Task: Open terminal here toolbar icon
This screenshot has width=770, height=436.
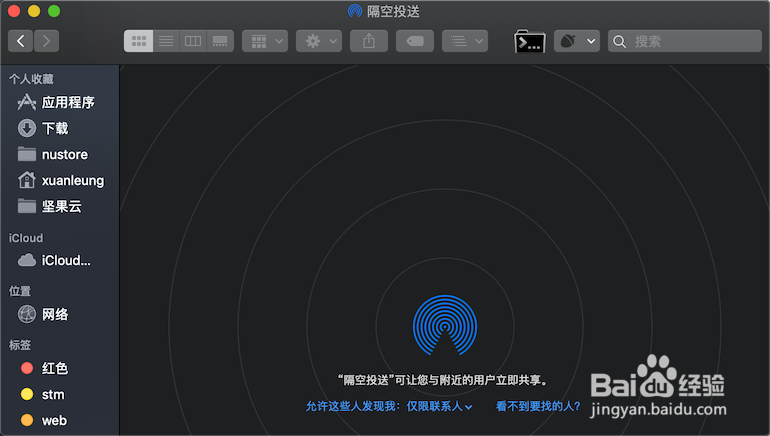Action: pos(530,41)
